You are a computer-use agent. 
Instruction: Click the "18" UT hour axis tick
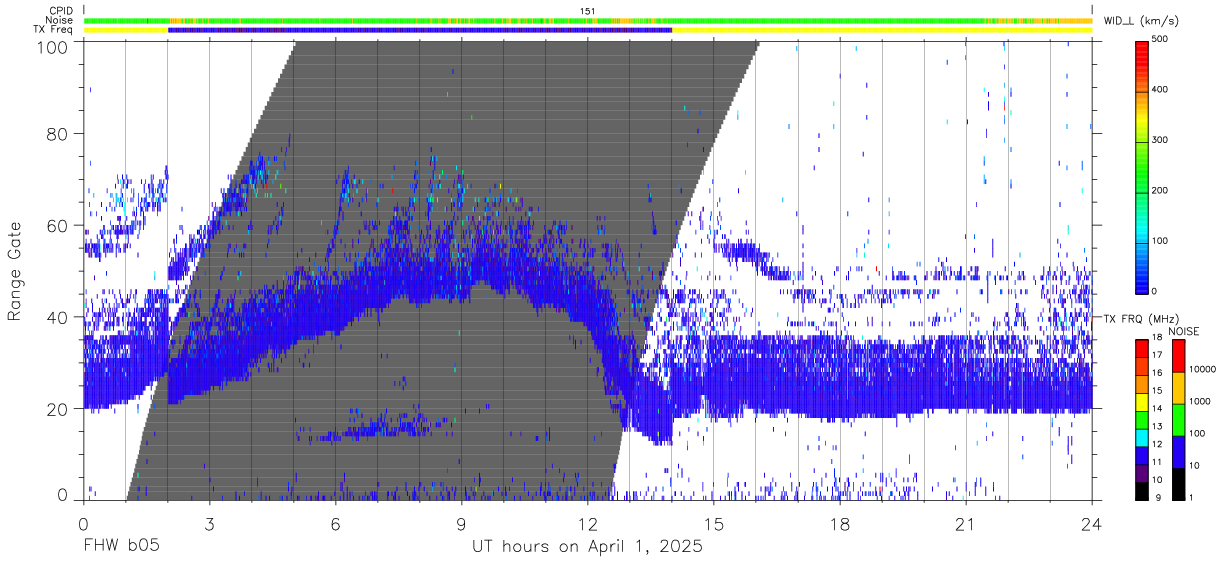tap(840, 524)
